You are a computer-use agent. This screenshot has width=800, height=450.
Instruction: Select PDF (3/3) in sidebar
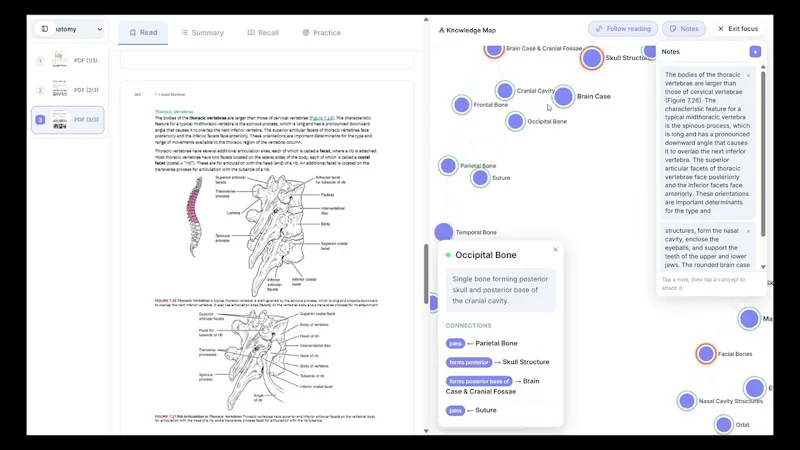click(x=67, y=119)
